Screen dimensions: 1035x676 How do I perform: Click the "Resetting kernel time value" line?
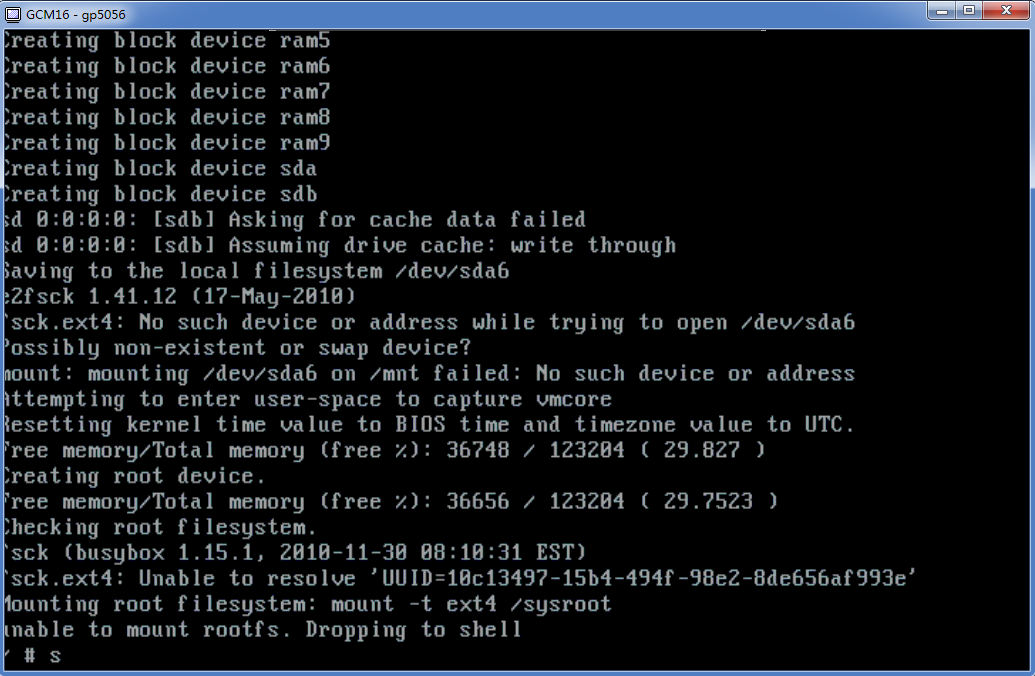(x=428, y=425)
